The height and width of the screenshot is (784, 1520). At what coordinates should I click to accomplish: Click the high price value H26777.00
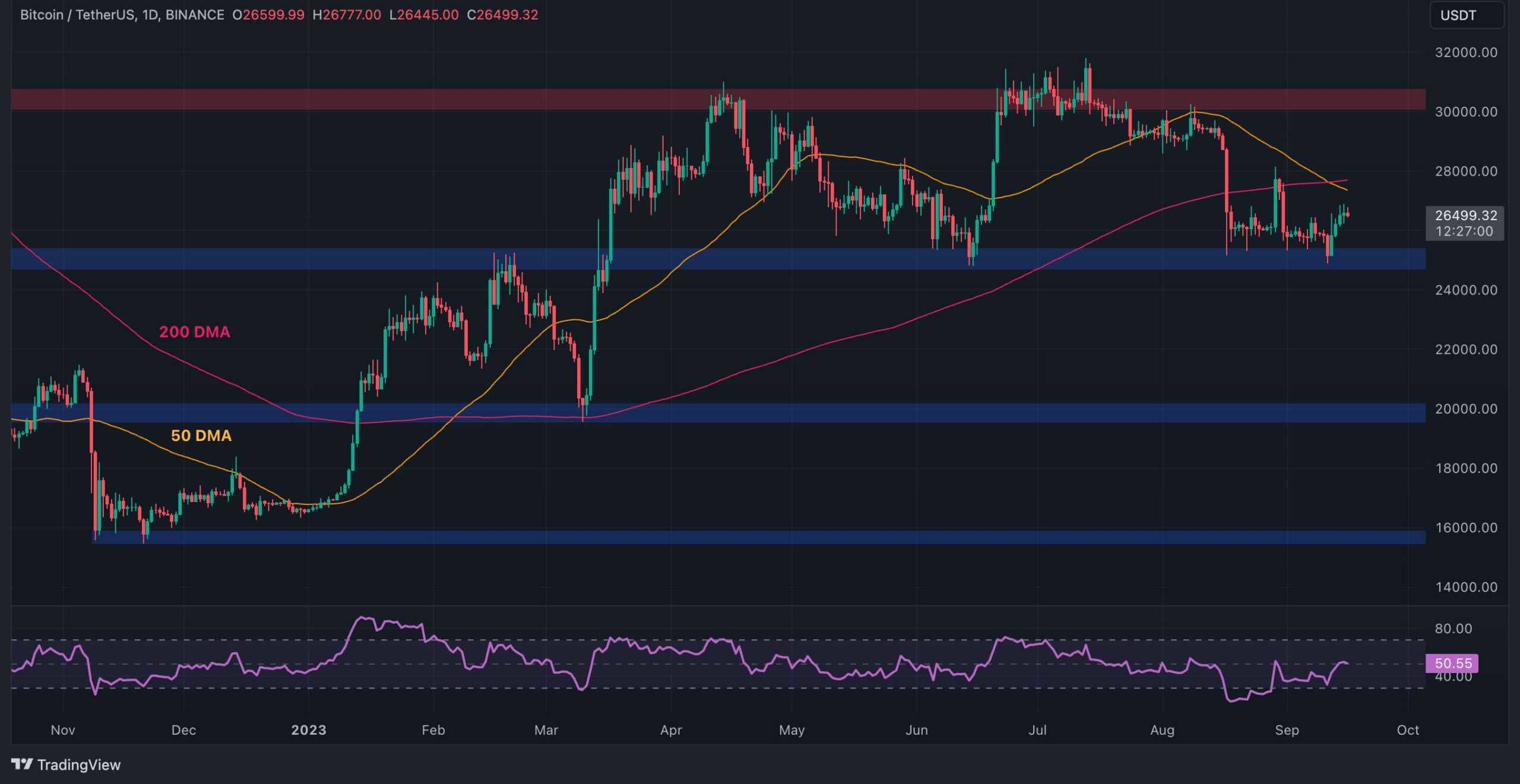point(347,15)
